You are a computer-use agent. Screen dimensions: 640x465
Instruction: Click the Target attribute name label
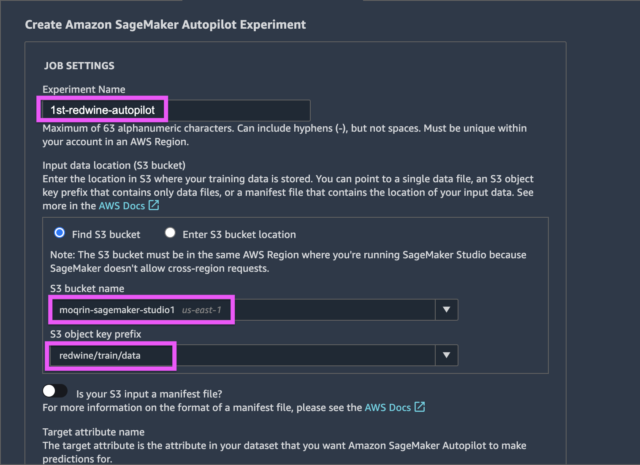93,432
